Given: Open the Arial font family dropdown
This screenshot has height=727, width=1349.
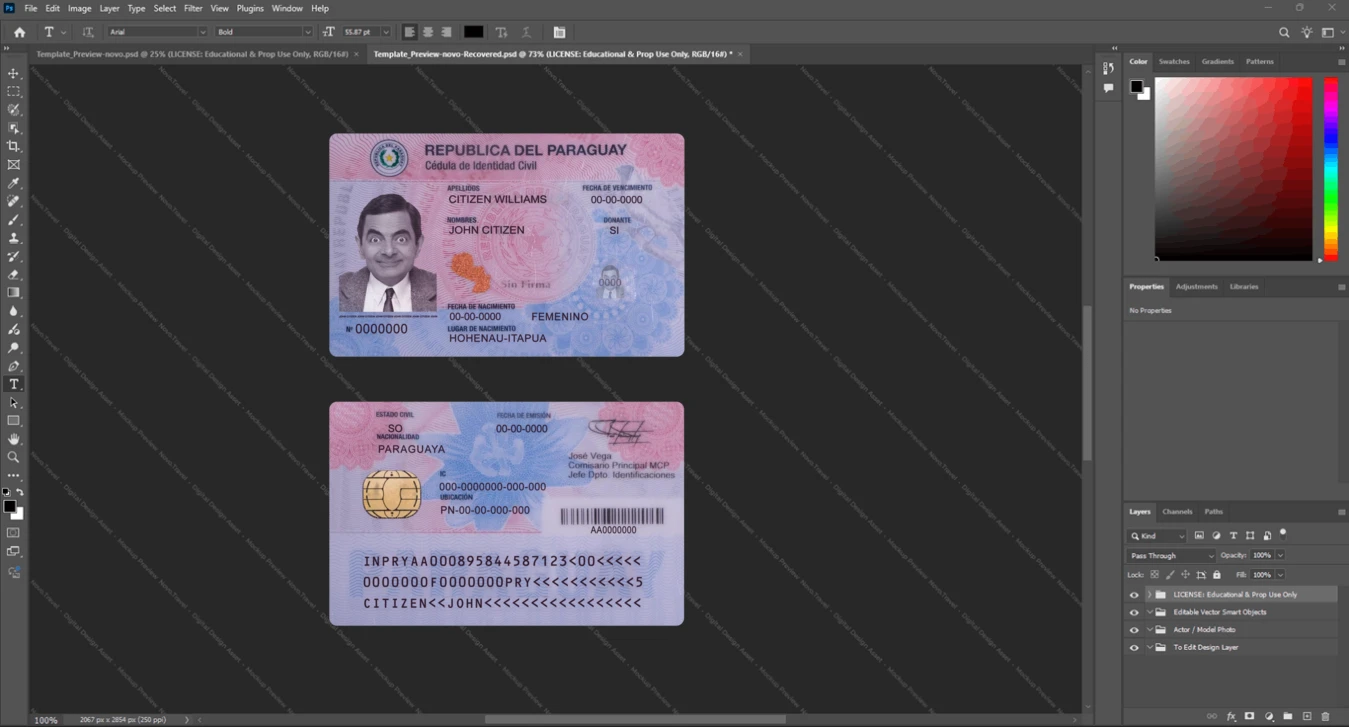Looking at the screenshot, I should (157, 32).
